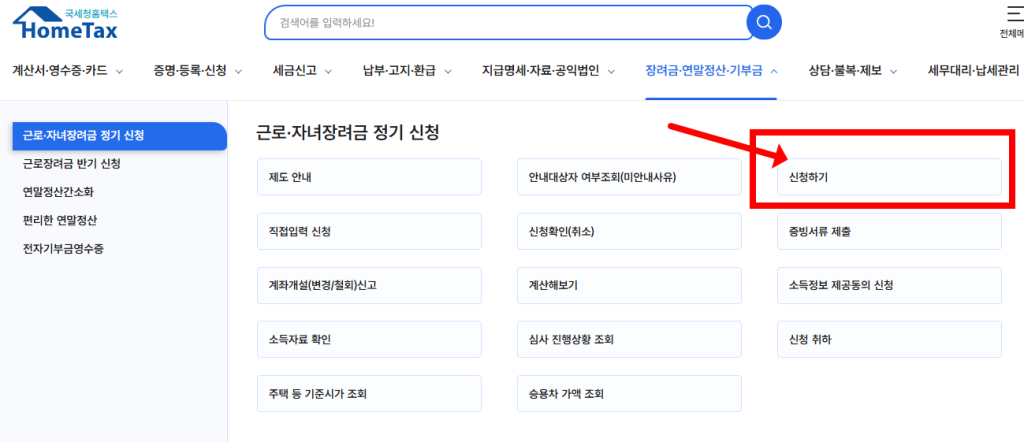Click the 제도 안내 button

(x=368, y=177)
